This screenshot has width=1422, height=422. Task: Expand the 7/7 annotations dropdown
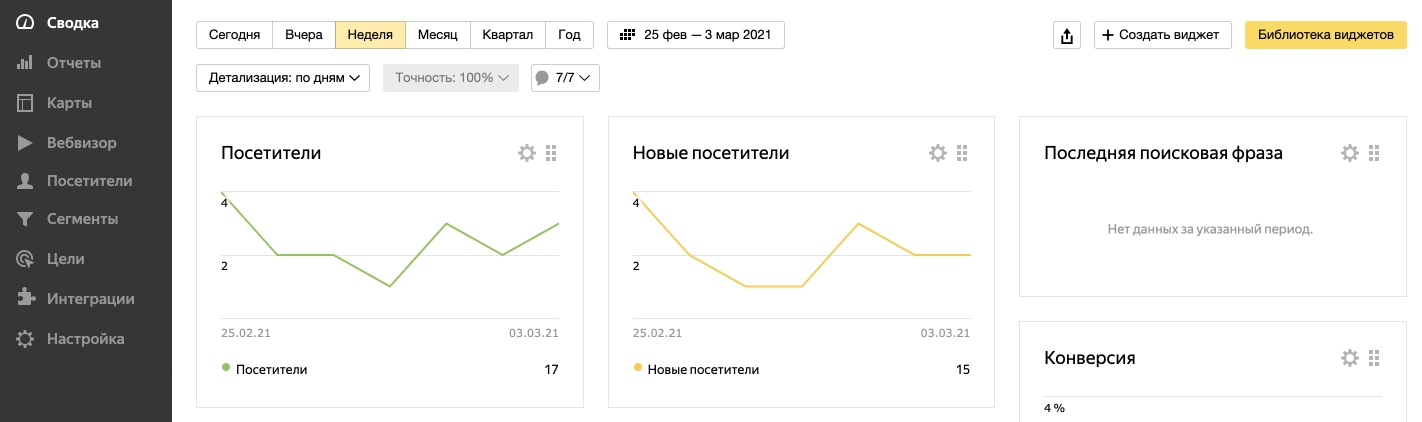pos(565,78)
